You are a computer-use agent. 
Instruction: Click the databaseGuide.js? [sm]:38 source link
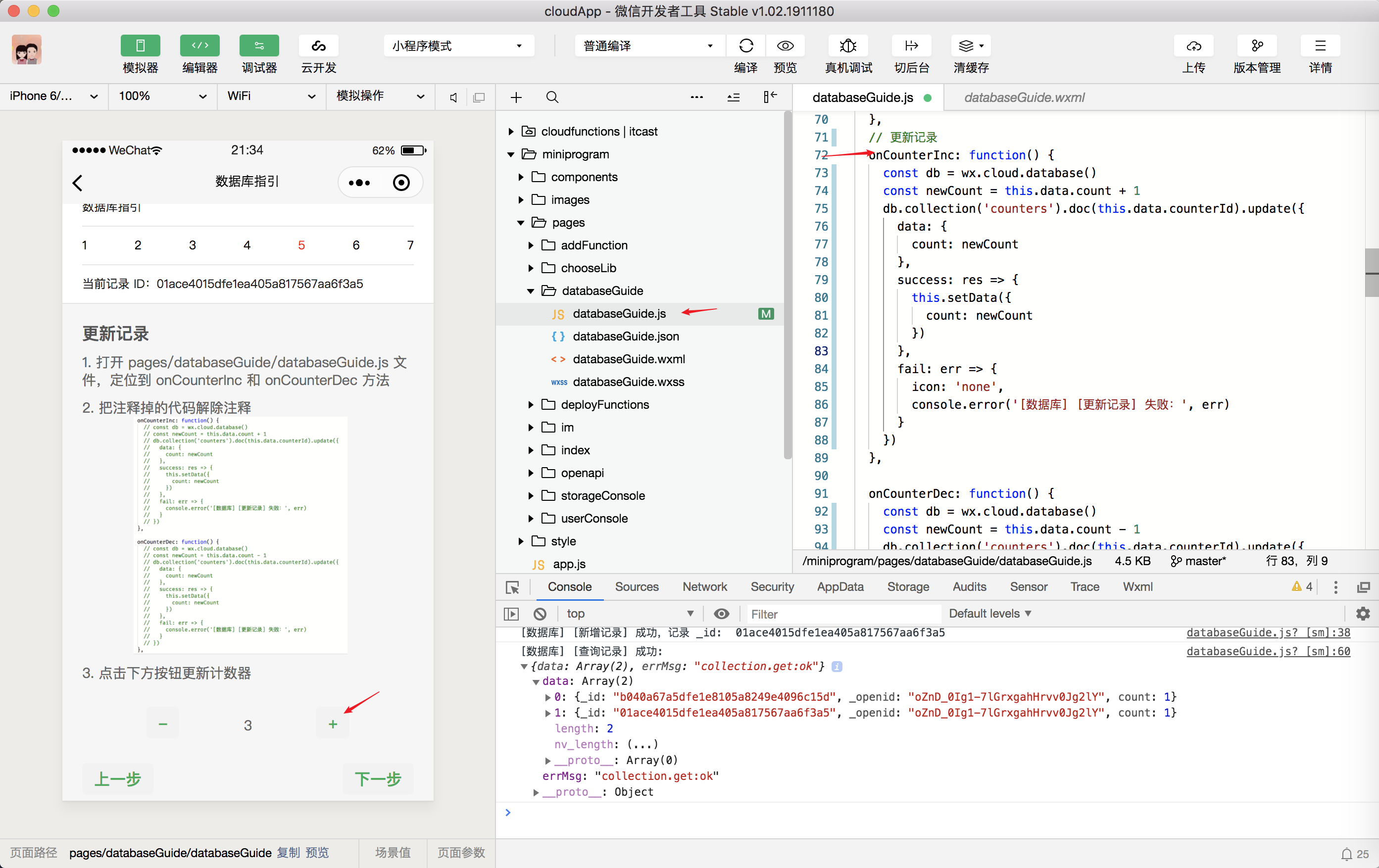[x=1268, y=632]
